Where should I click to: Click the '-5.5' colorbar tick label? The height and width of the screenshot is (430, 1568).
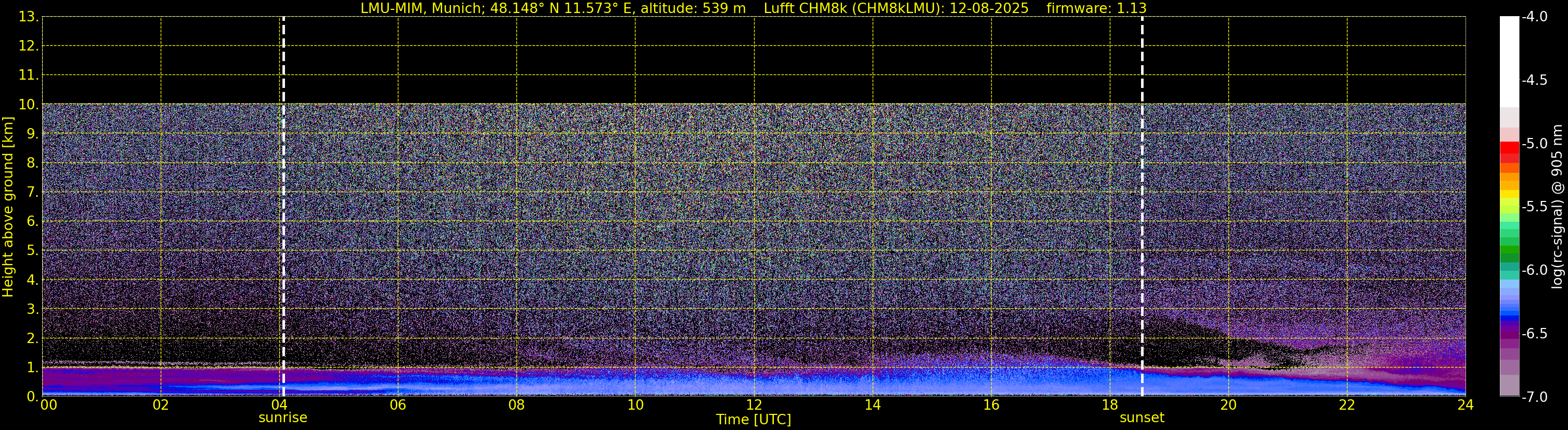[x=1534, y=207]
